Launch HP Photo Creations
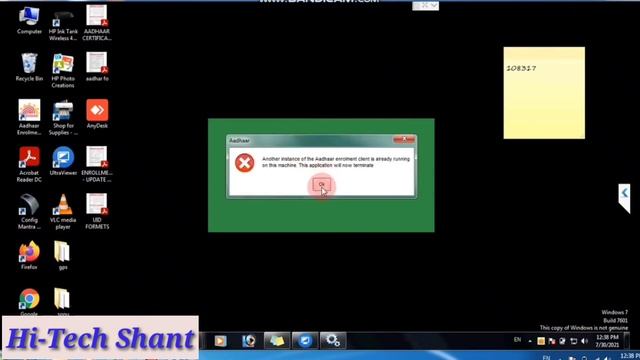The image size is (640, 360). (x=63, y=71)
